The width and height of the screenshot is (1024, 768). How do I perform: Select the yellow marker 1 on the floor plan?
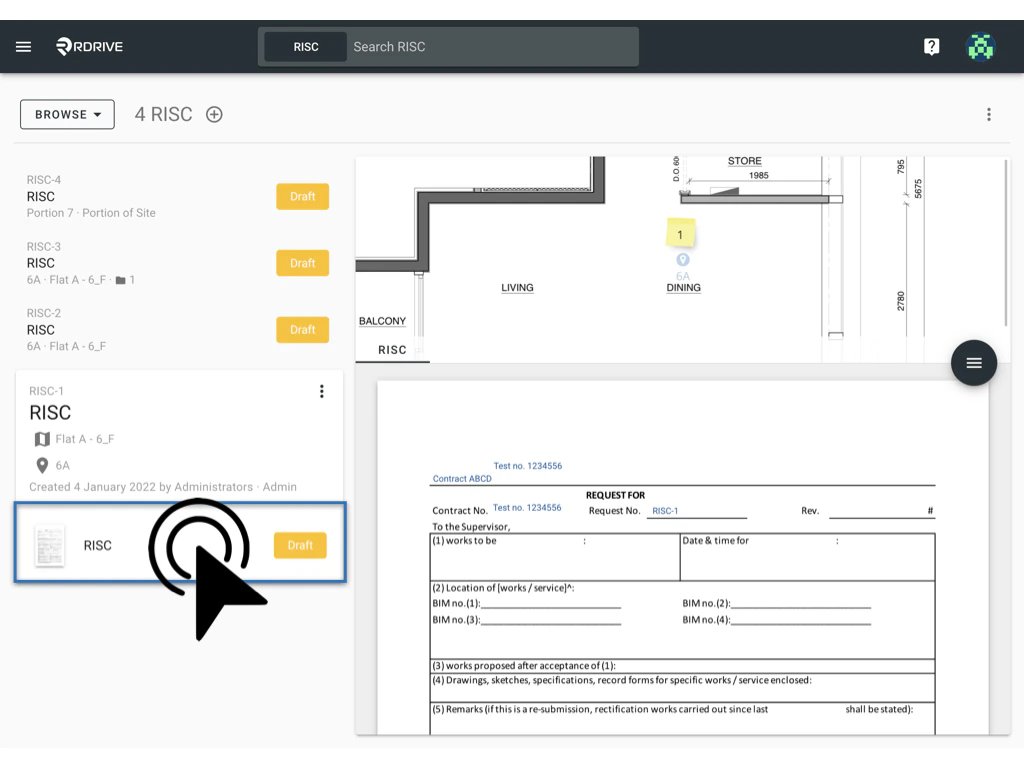click(x=681, y=232)
